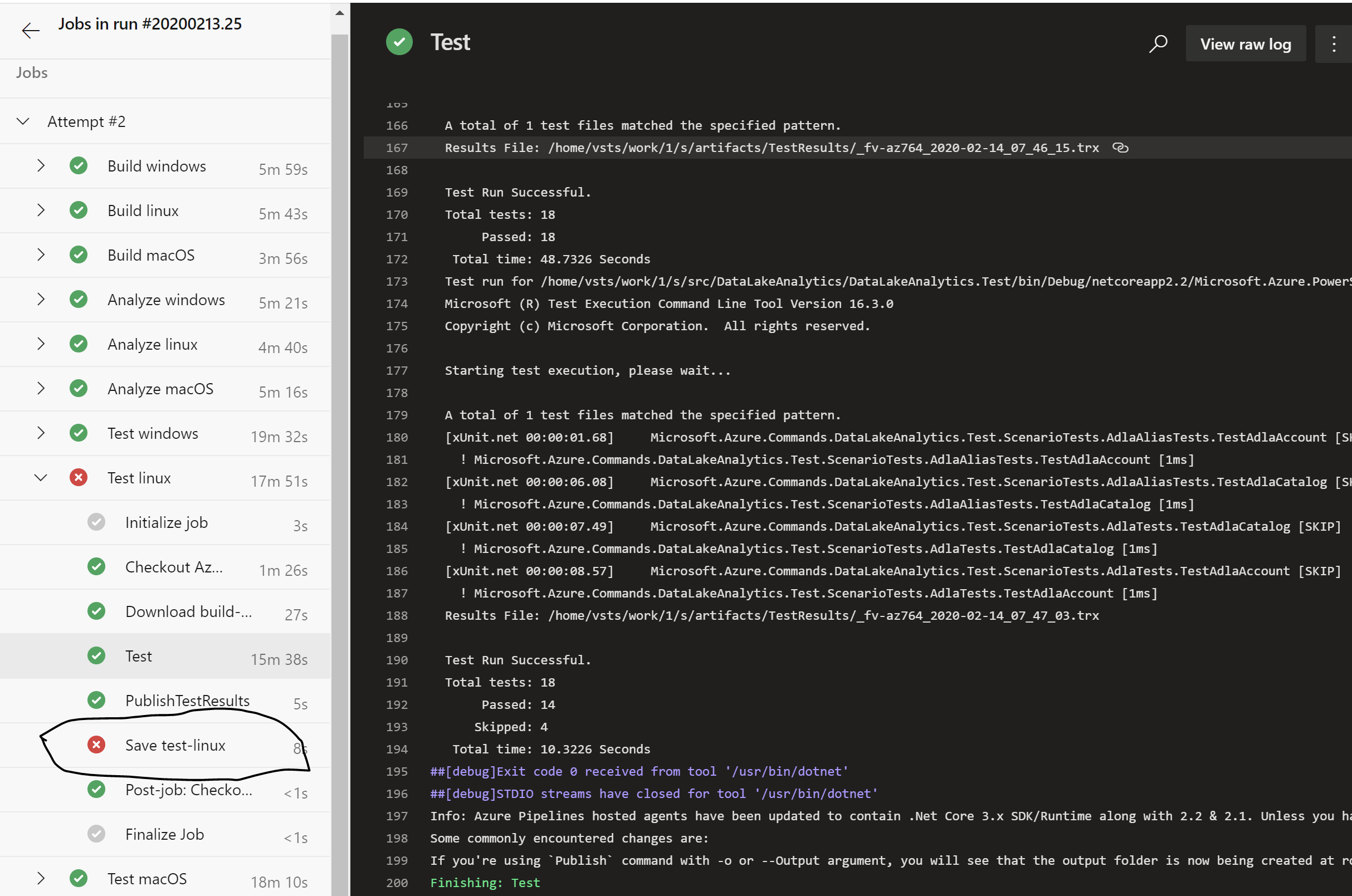
Task: Expand the Test macOS job
Action: [x=41, y=878]
